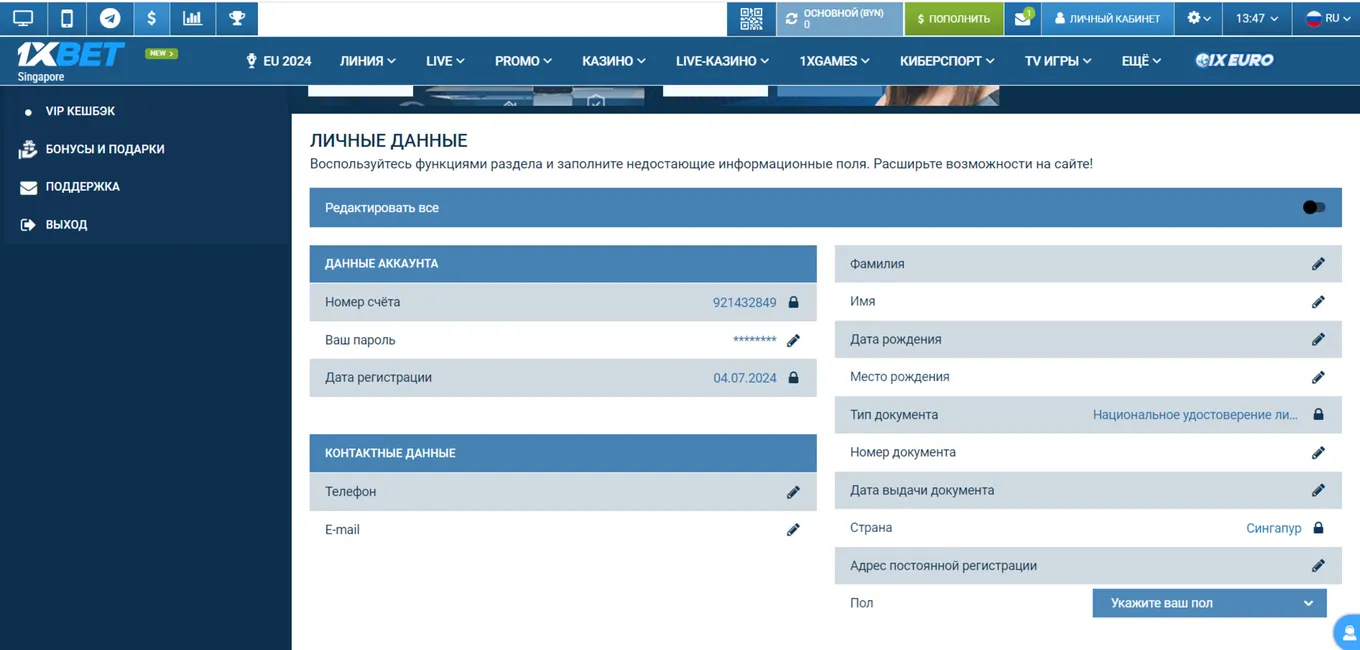Edit the Дата рождения pencil icon
The width and height of the screenshot is (1360, 650).
pyautogui.click(x=1318, y=340)
